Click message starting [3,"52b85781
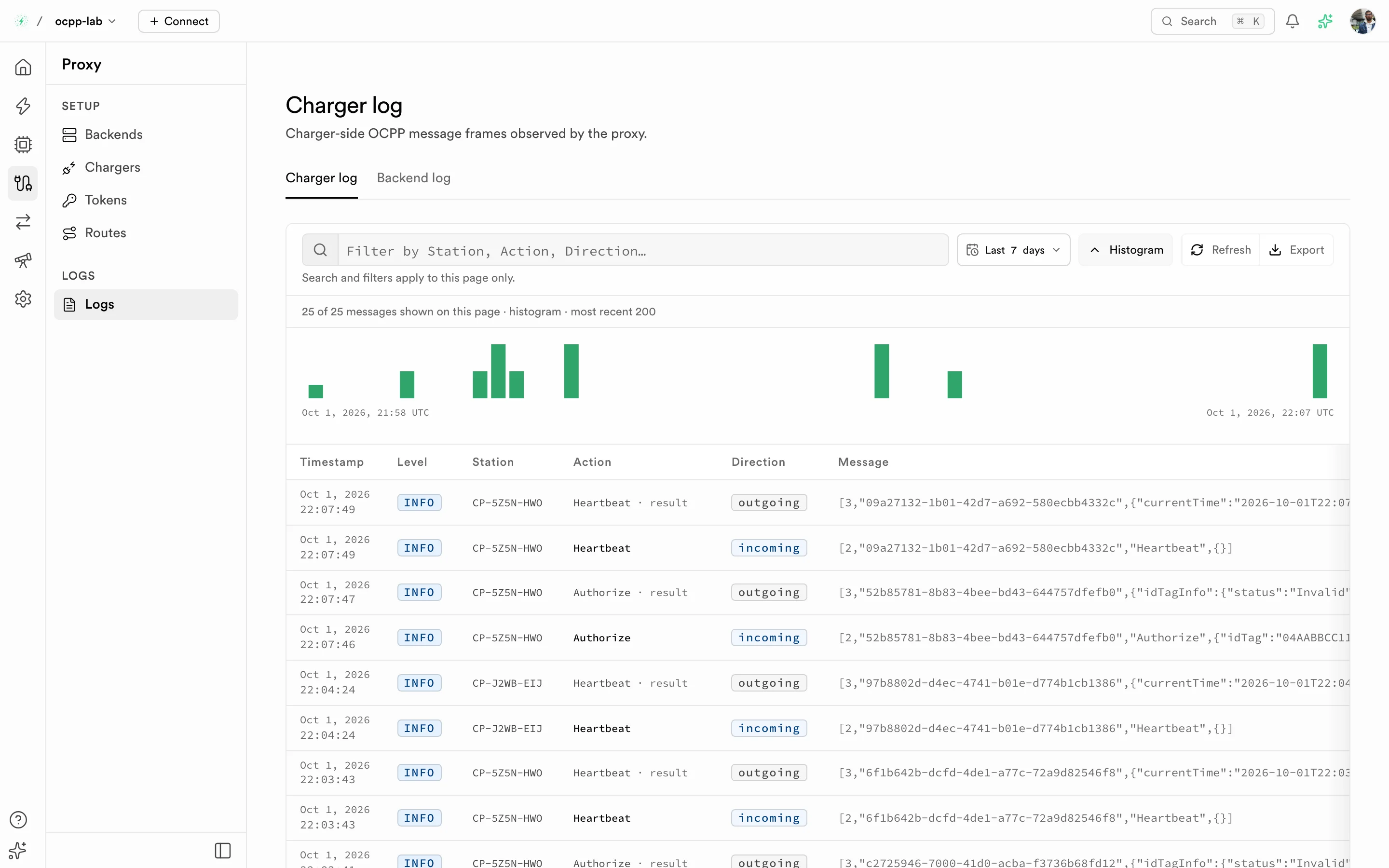Viewport: 1389px width, 868px height. [x=1094, y=593]
